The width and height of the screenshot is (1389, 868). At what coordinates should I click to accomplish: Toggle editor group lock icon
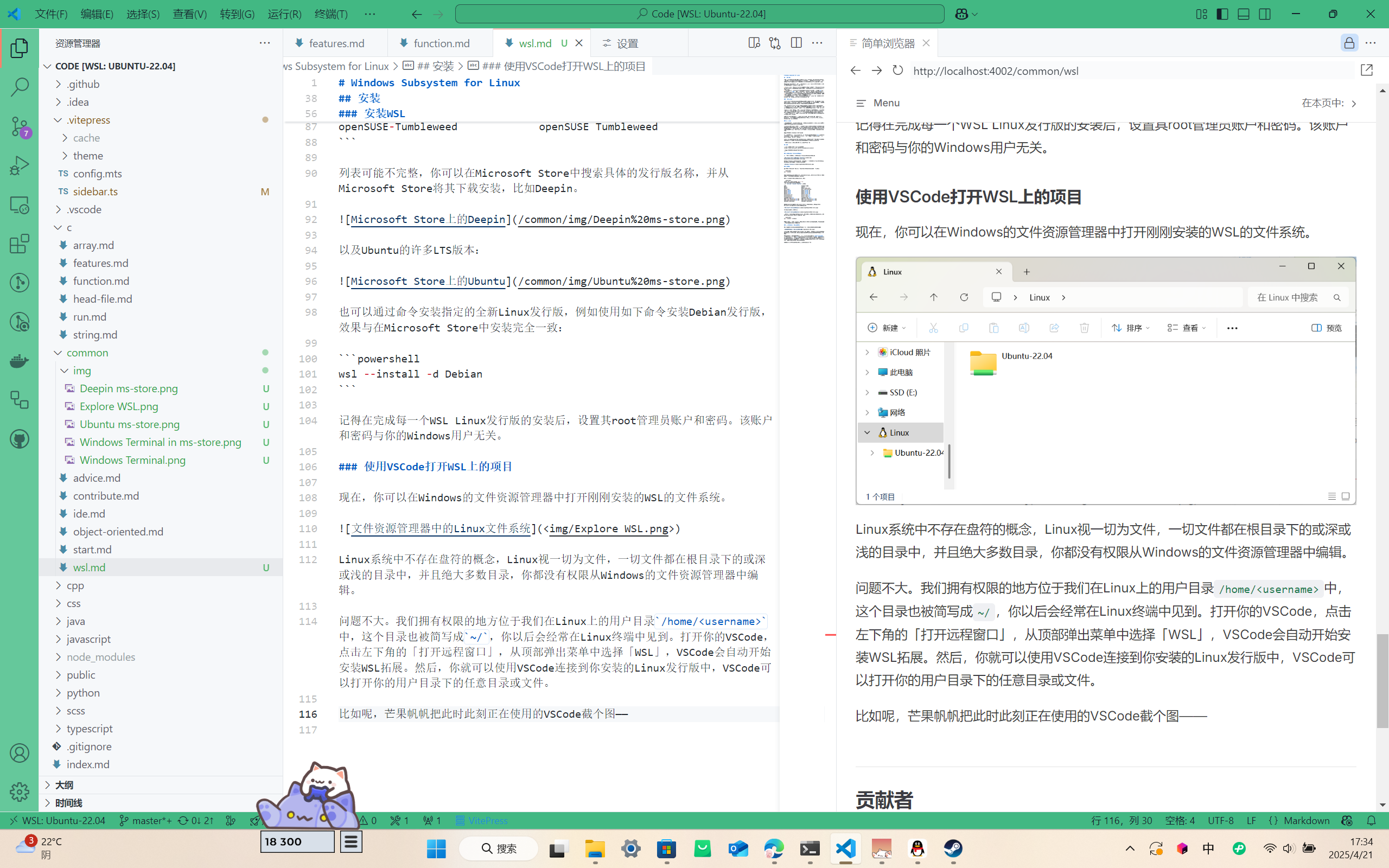point(1349,43)
